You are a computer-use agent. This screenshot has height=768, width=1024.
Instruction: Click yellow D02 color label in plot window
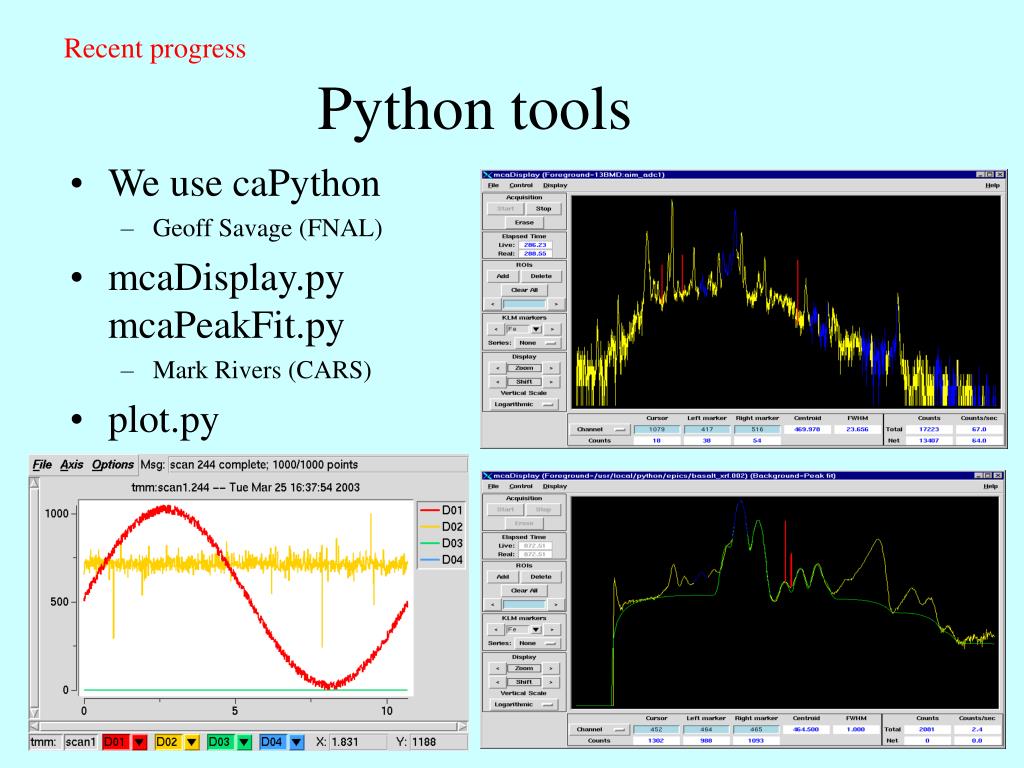point(169,743)
